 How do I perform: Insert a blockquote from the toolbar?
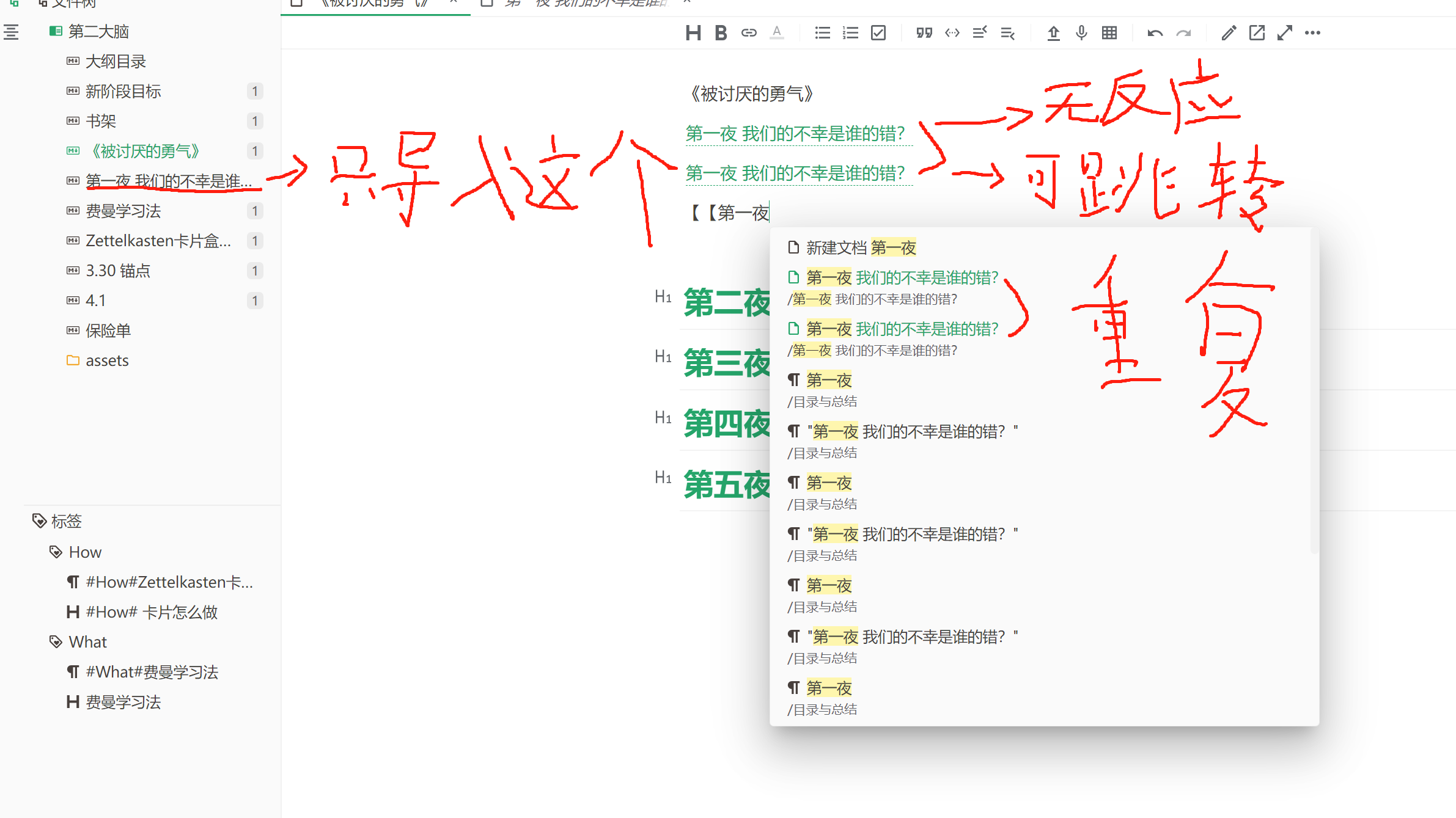(924, 33)
